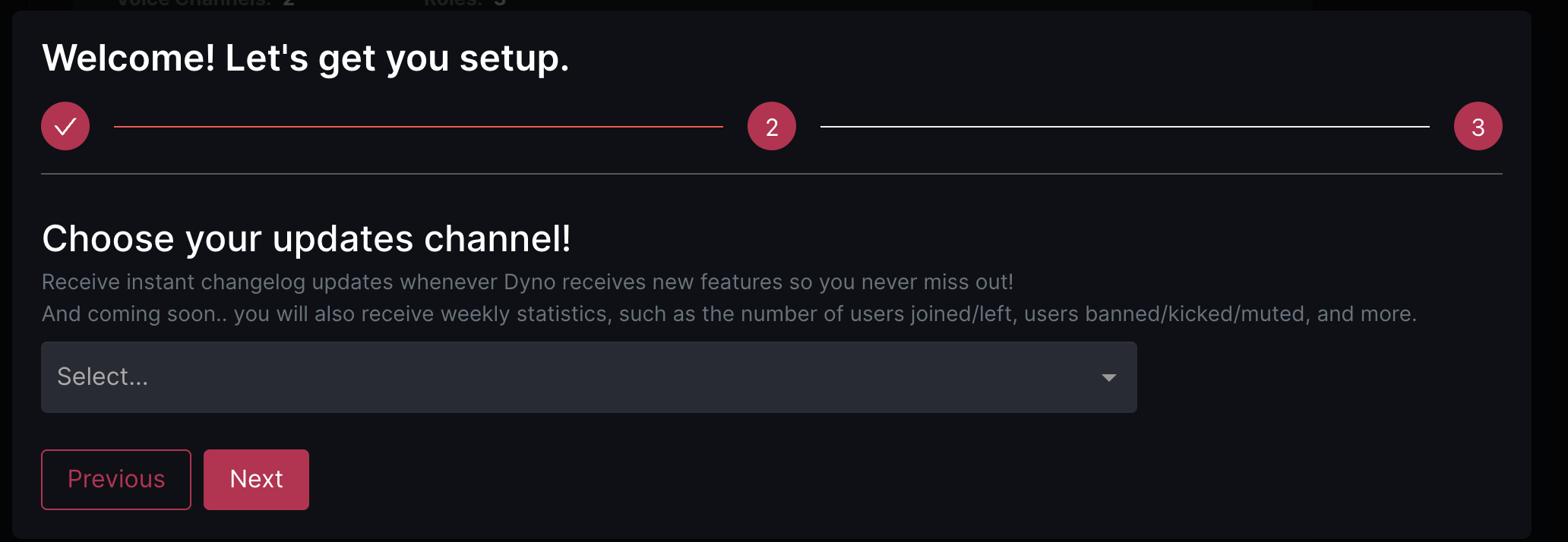Click the 'Receive instant changelog updates' description line
The height and width of the screenshot is (542, 1568).
coord(528,282)
